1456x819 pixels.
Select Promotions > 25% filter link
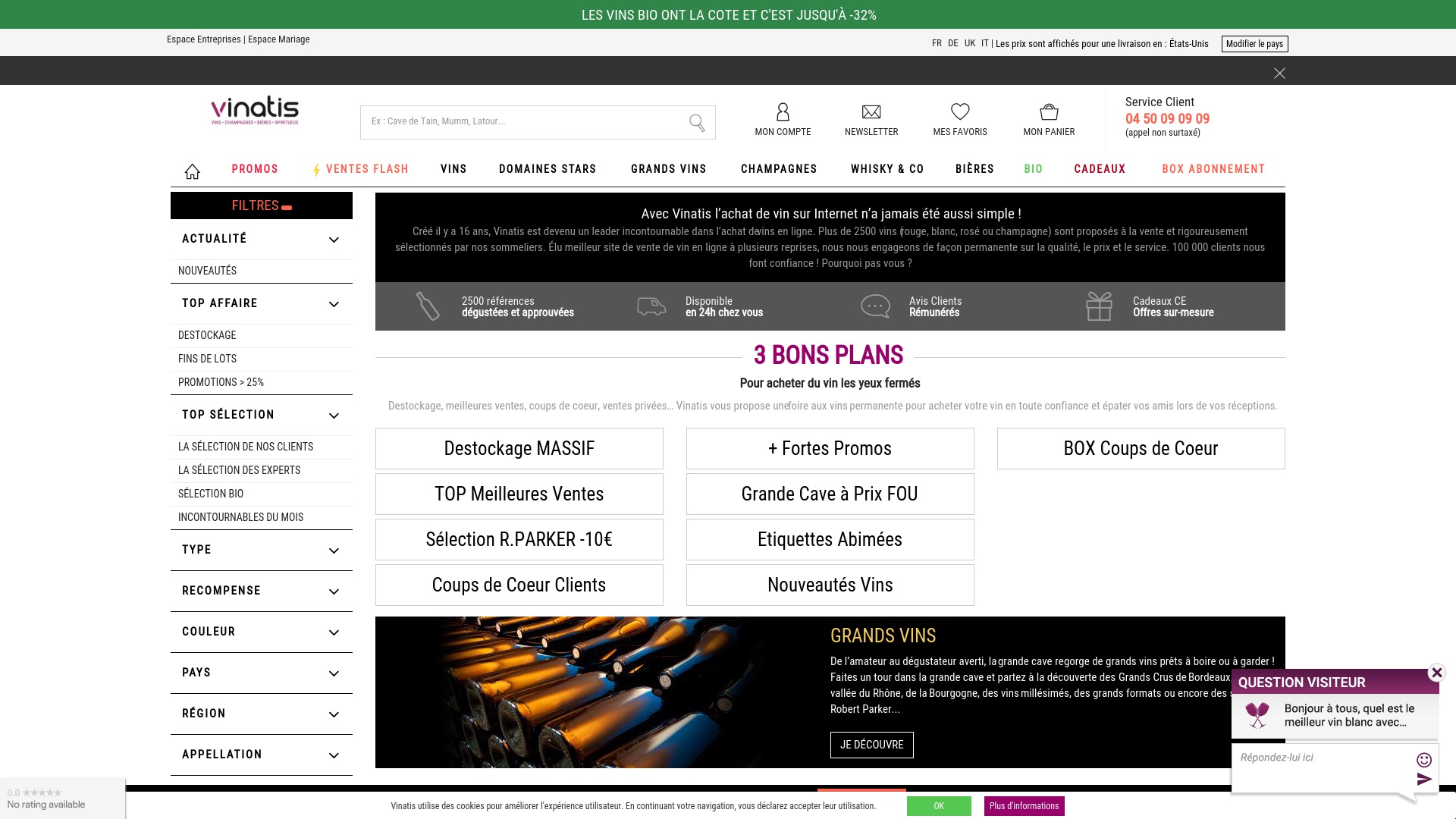tap(221, 382)
